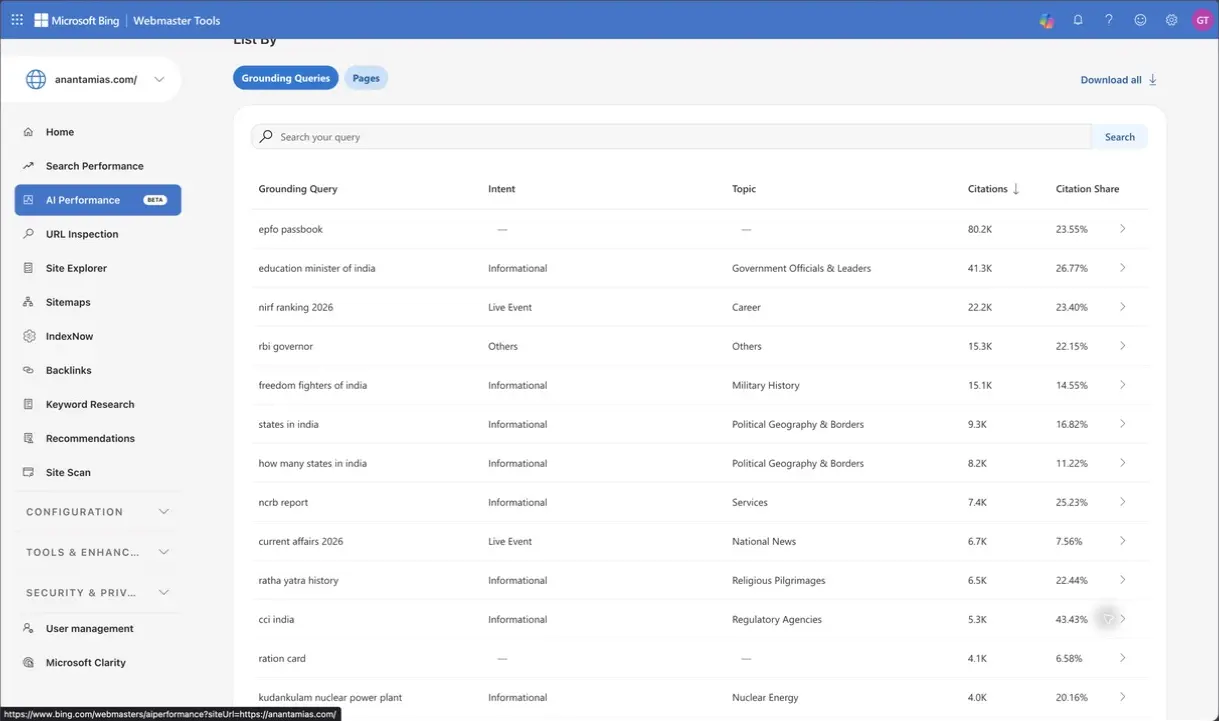Click the URL Inspection magnifier icon
Image resolution: width=1219 pixels, height=721 pixels.
click(x=28, y=234)
